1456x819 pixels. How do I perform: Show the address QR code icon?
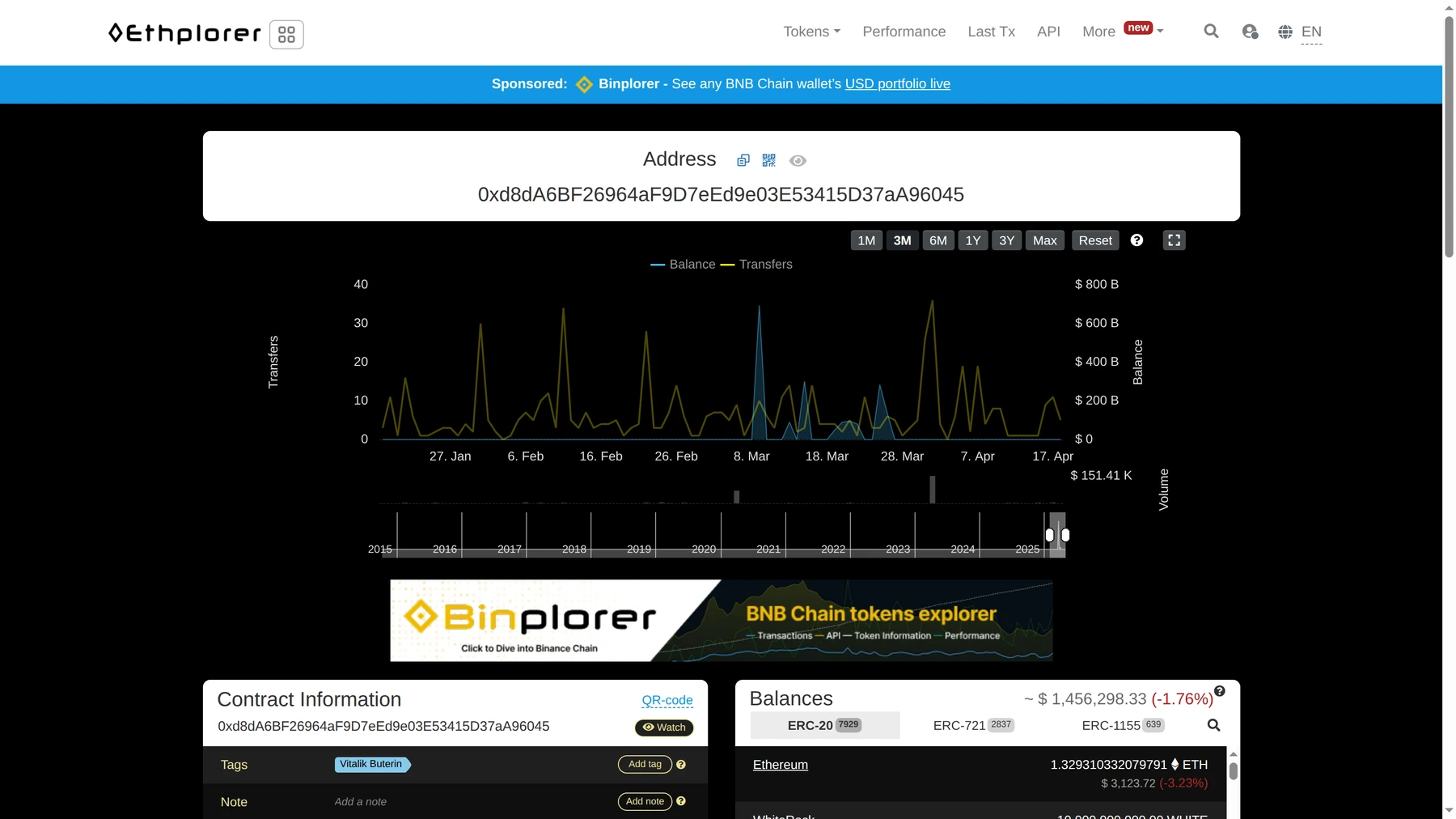[769, 160]
